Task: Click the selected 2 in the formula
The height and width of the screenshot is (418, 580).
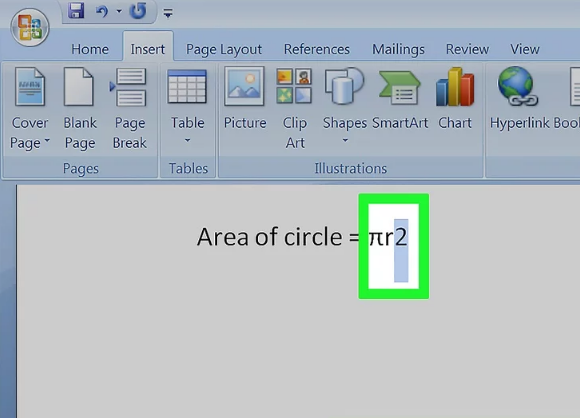Action: click(401, 237)
